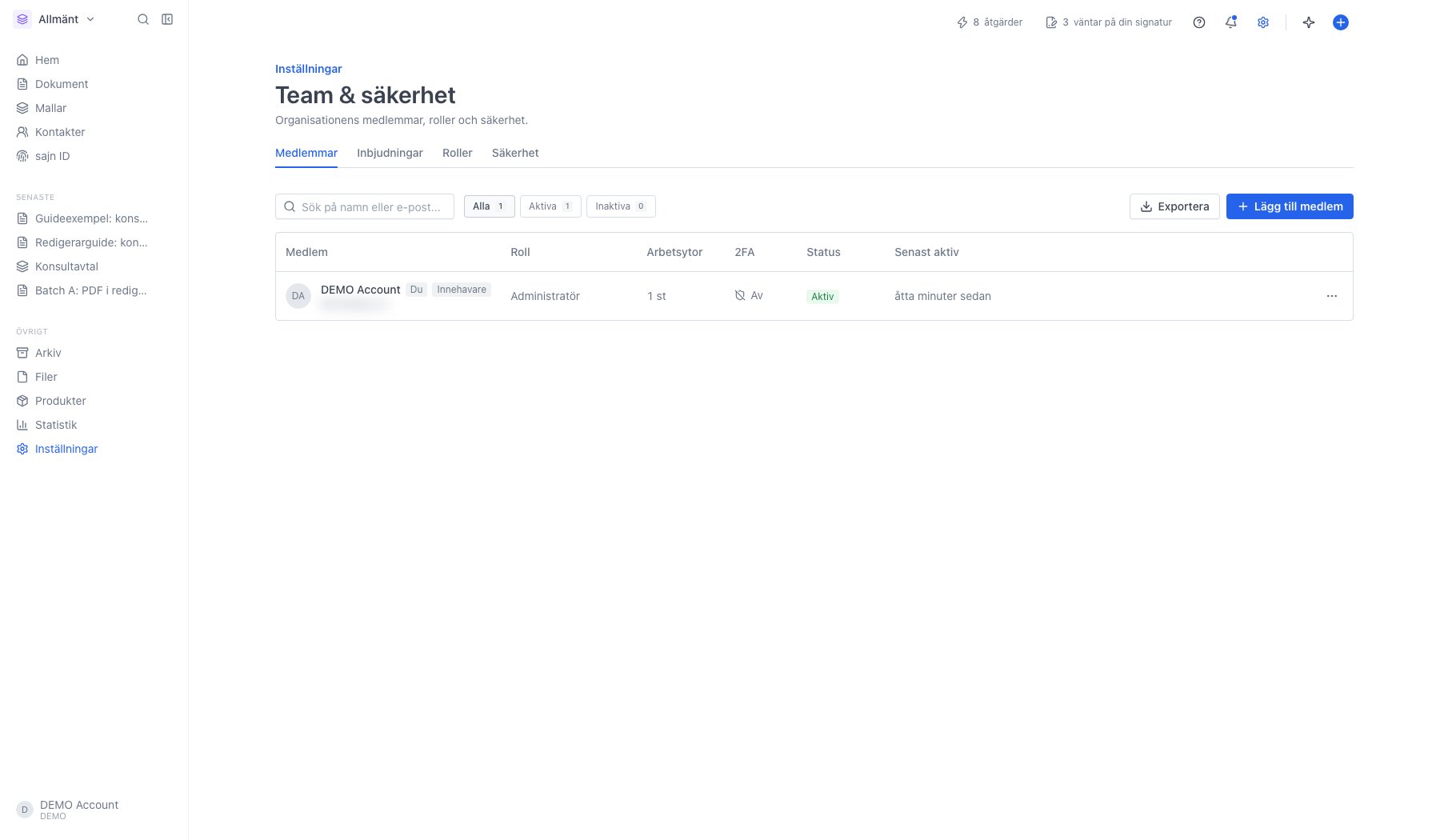This screenshot has width=1440, height=840.
Task: Focus the member search input field
Action: click(x=365, y=206)
